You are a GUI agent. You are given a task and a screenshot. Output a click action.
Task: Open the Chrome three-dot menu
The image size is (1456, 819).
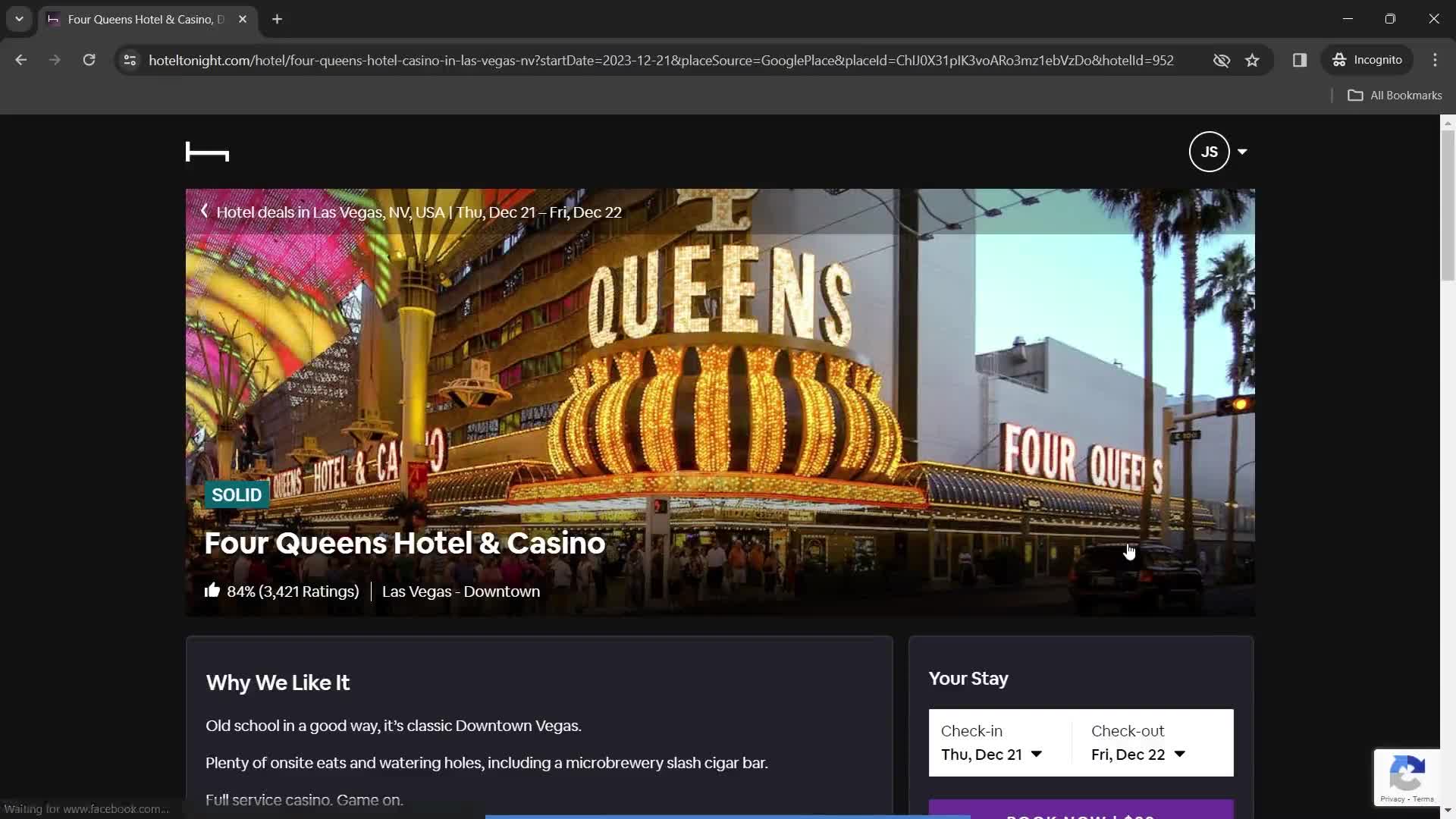pyautogui.click(x=1435, y=60)
